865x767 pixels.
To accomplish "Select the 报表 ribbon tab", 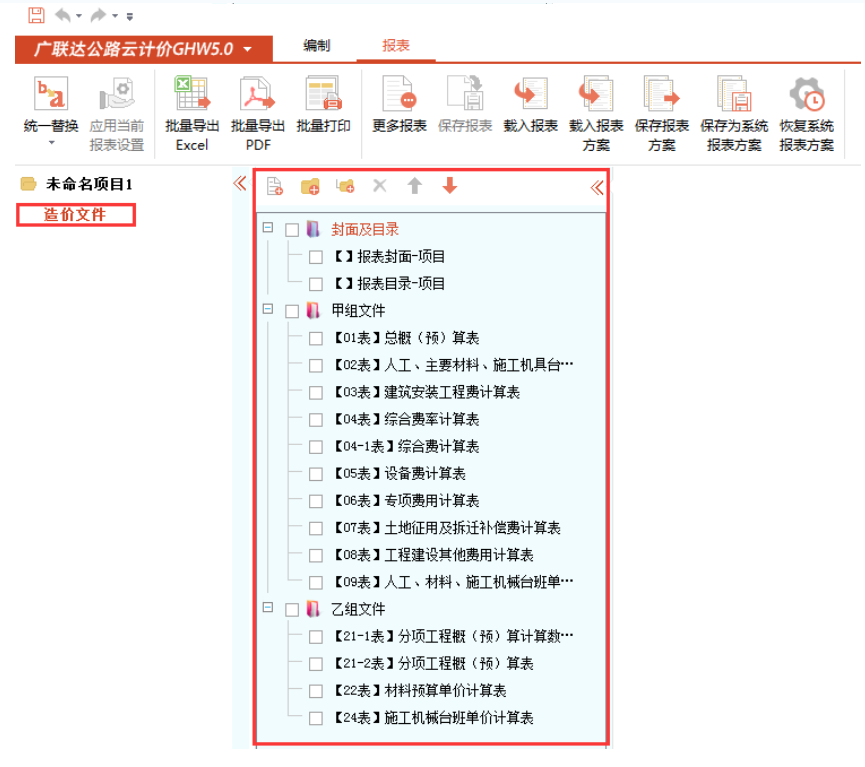I will pos(396,46).
